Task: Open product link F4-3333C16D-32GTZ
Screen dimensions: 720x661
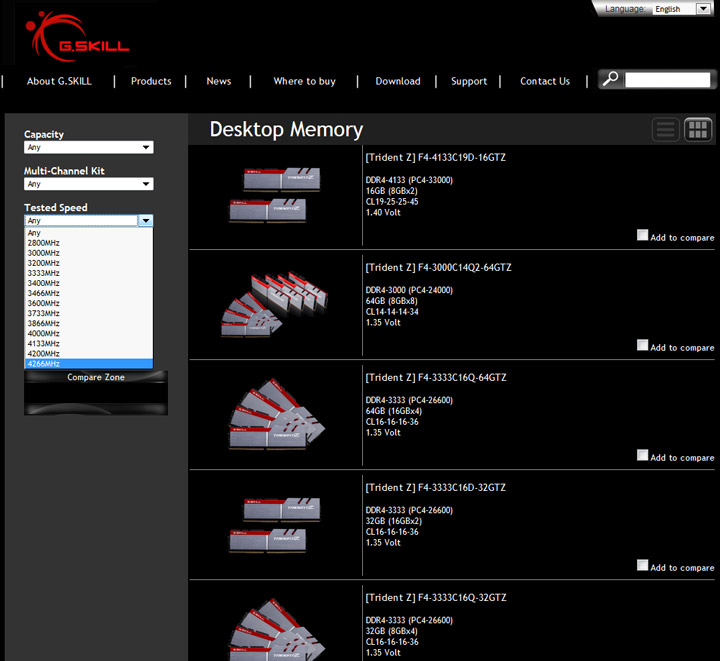Action: [x=435, y=487]
